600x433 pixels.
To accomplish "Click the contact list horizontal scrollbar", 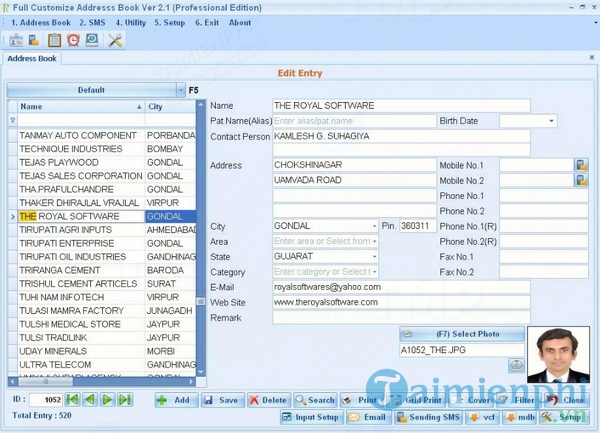I will (x=102, y=381).
